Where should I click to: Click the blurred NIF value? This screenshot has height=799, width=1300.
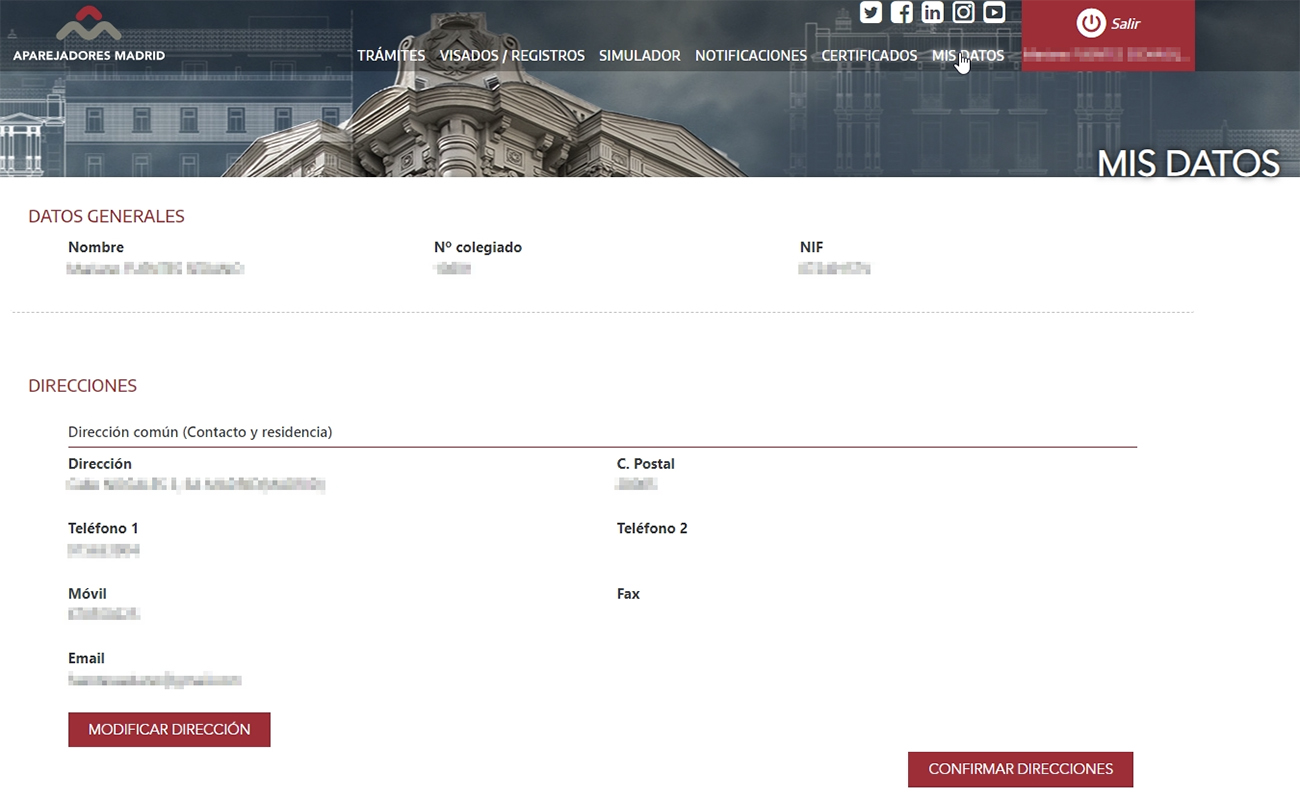834,269
